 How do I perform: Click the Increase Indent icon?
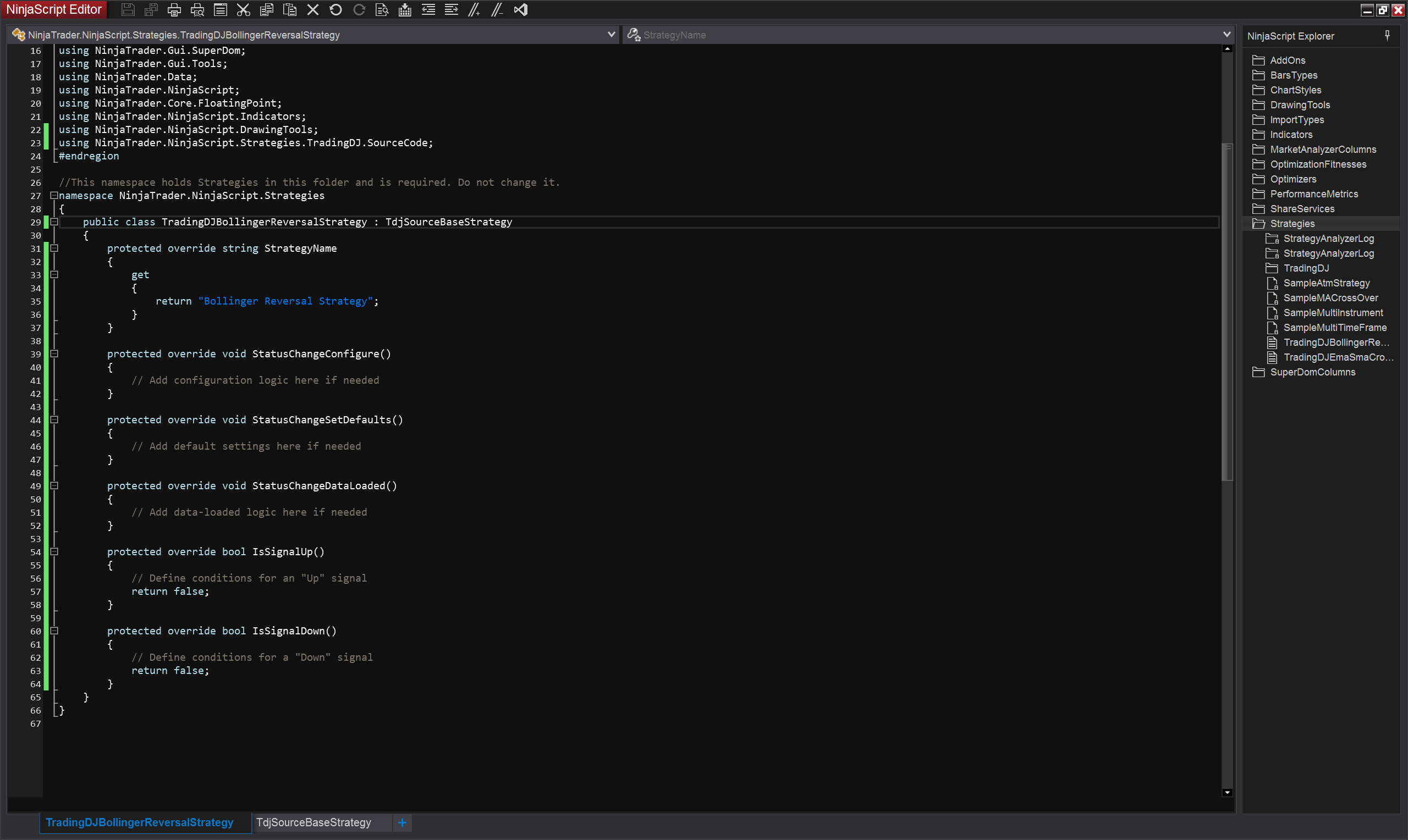tap(451, 10)
